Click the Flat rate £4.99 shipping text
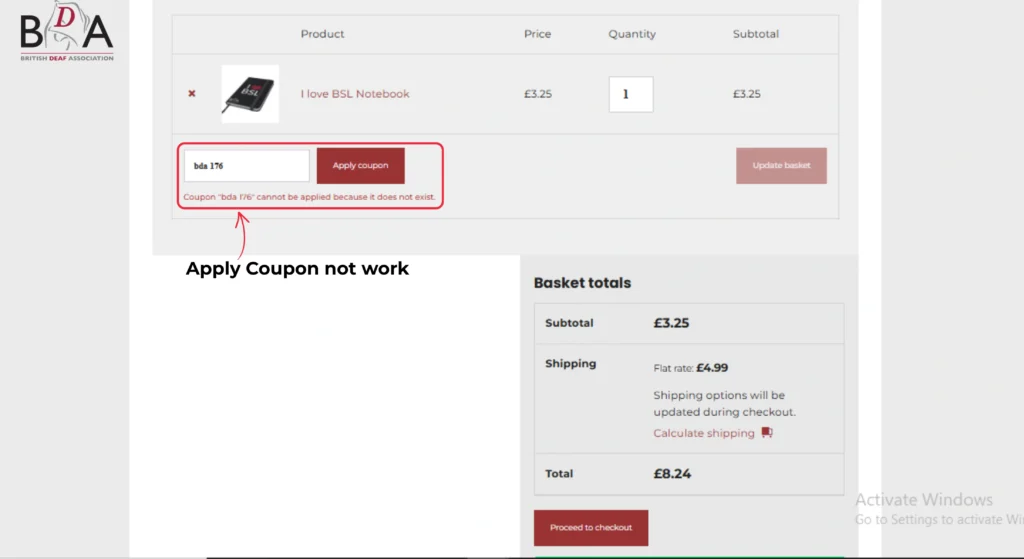Viewport: 1024px width, 559px height. pos(690,368)
